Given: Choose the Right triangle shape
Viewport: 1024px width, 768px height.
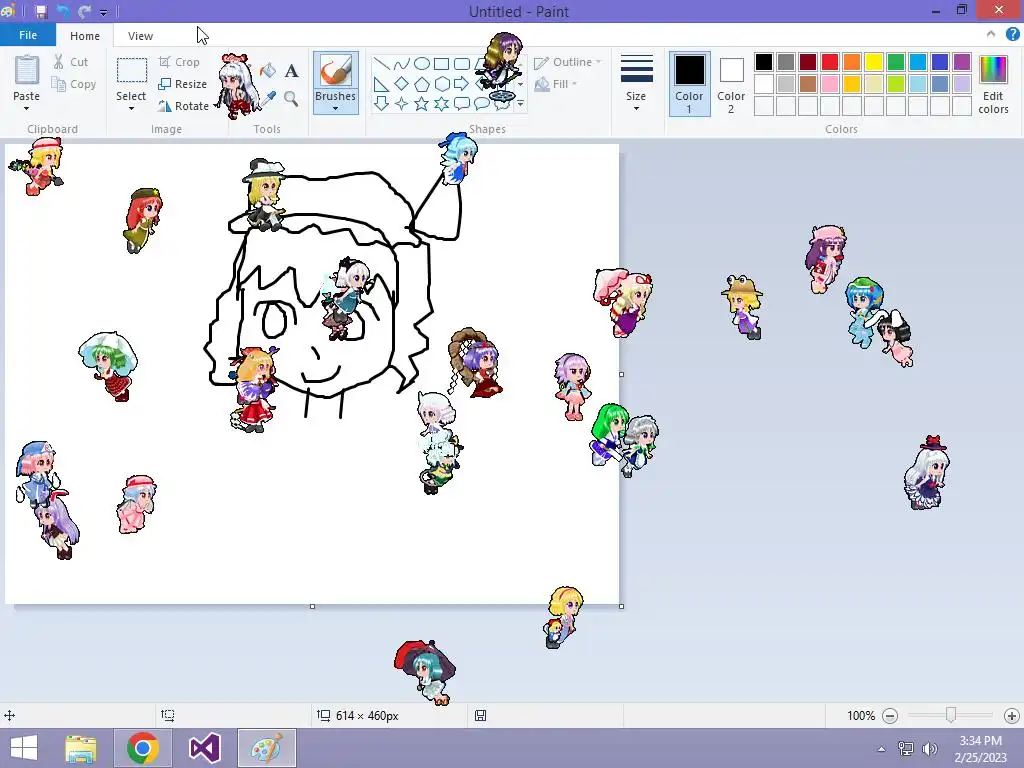Looking at the screenshot, I should [381, 84].
